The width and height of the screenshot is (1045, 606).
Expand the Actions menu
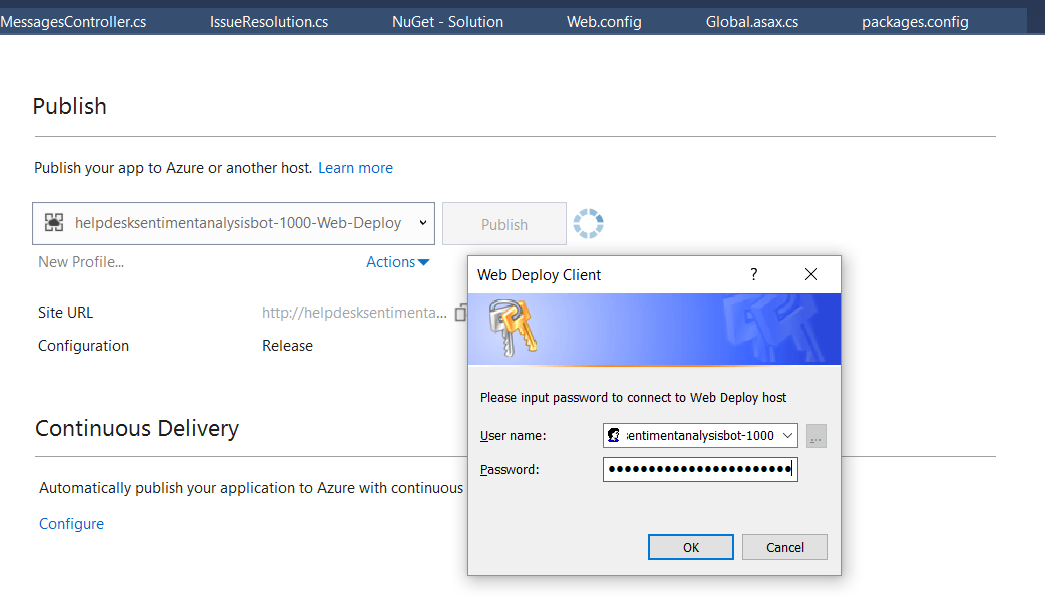coord(397,262)
